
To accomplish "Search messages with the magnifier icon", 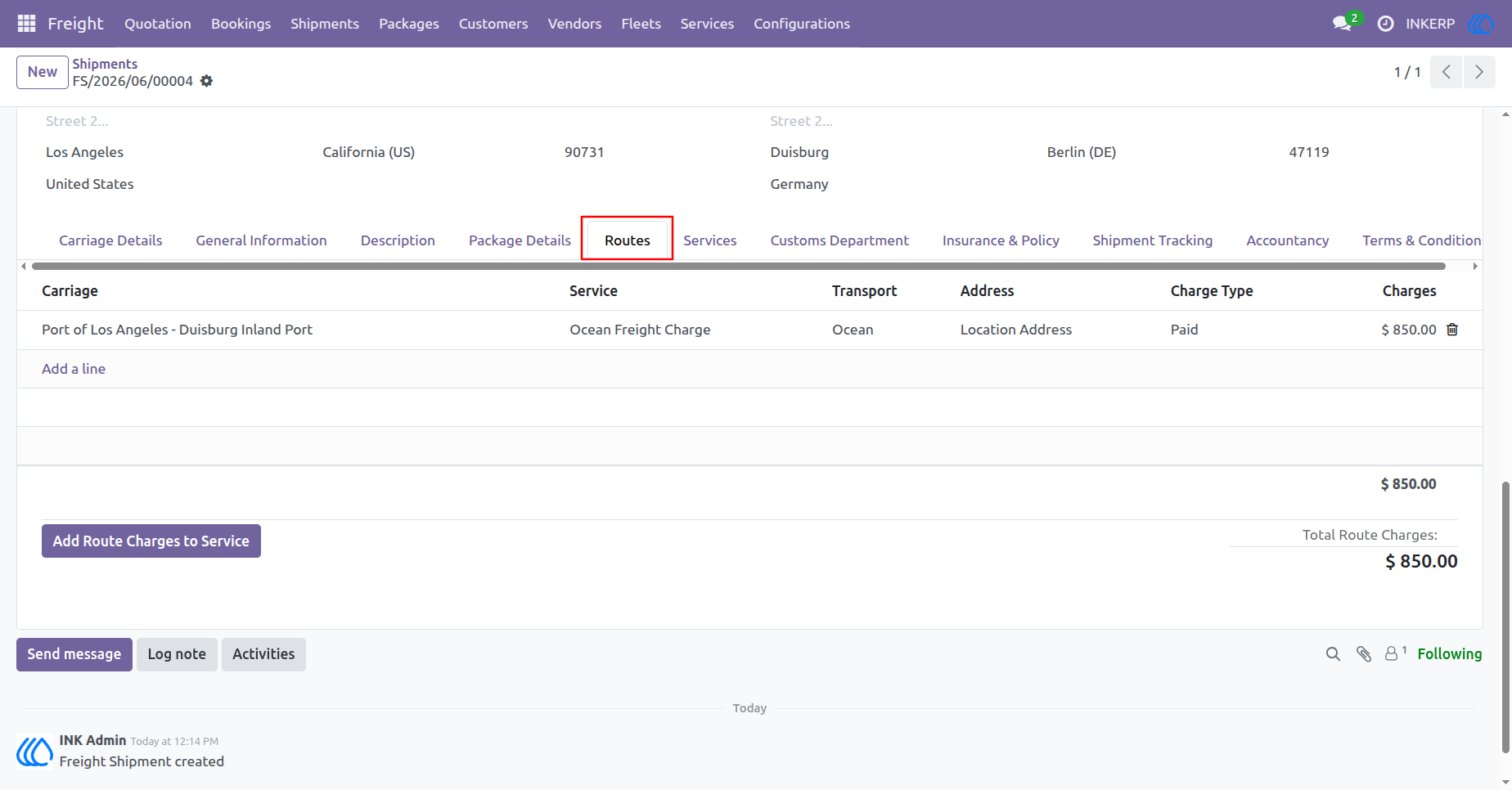I will [x=1333, y=654].
